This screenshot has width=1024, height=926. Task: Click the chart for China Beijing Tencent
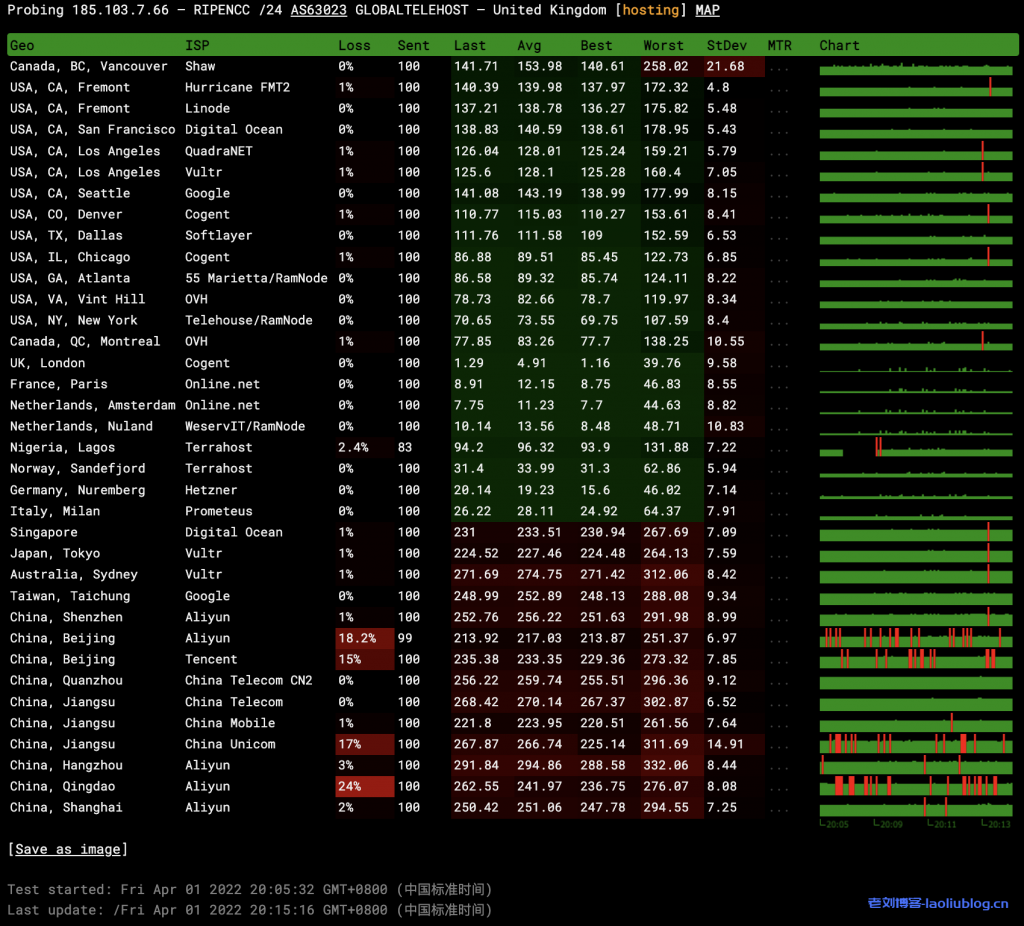point(915,659)
